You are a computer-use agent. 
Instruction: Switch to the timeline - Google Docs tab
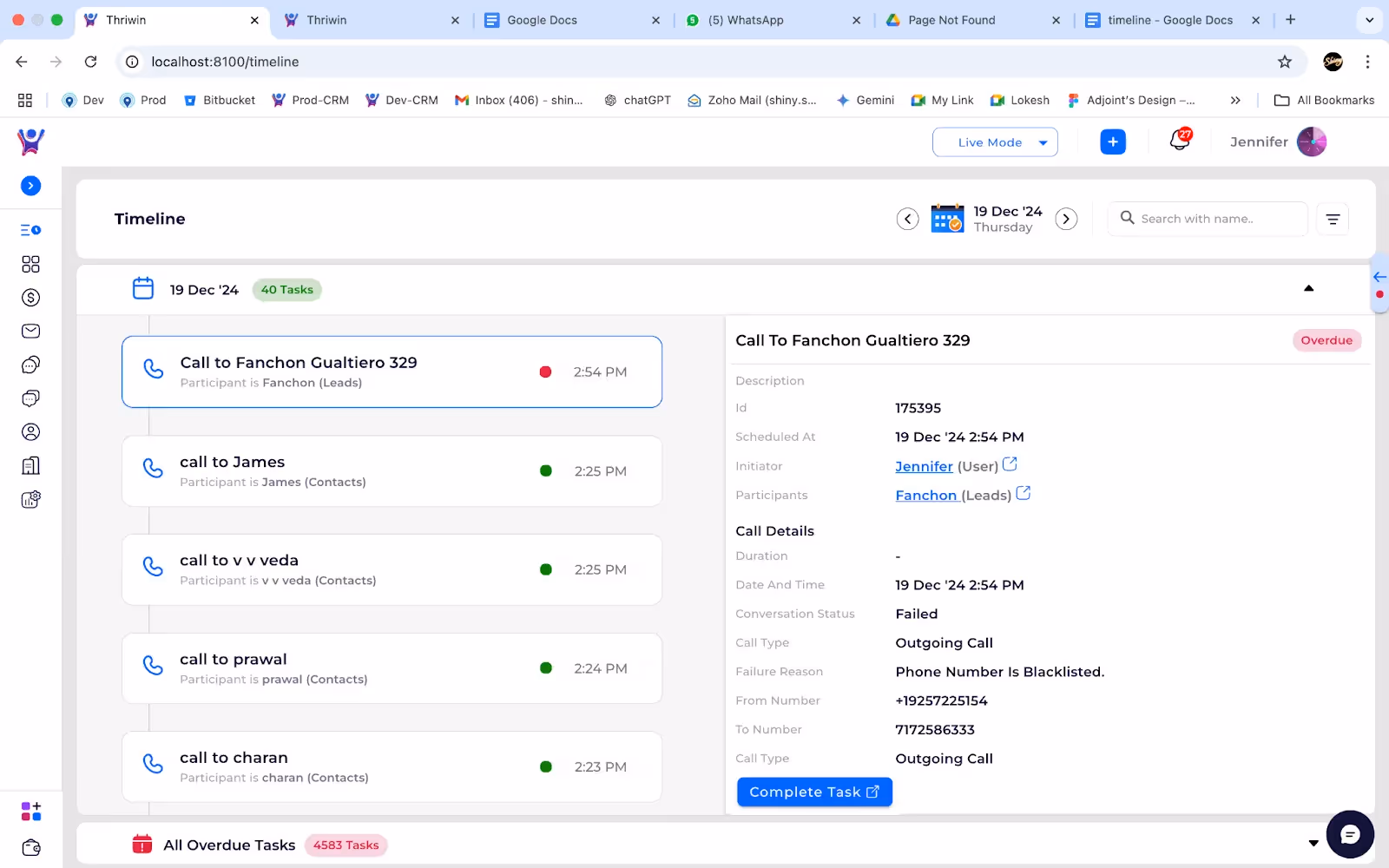pos(1172,20)
